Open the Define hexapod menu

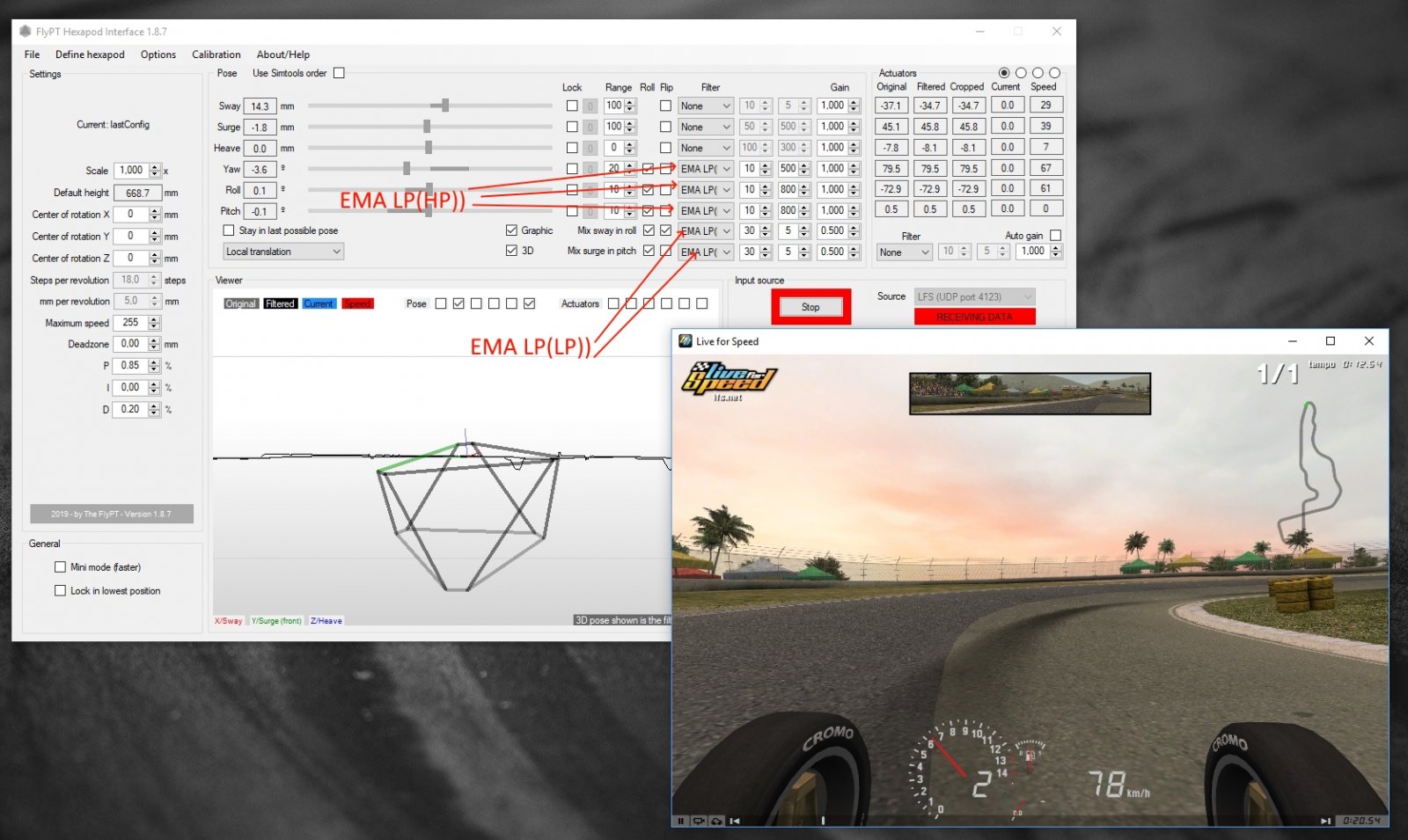click(x=90, y=55)
